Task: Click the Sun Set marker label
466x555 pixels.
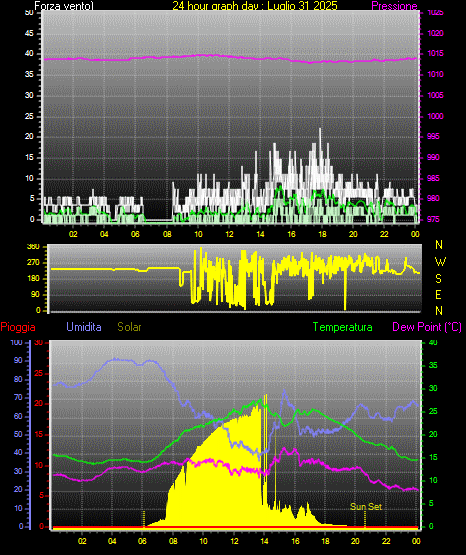Action: point(366,507)
